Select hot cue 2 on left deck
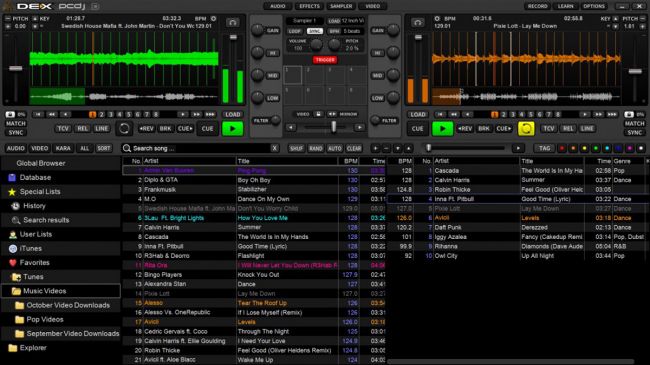Screen dimensions: 650x365 click(x=102, y=114)
